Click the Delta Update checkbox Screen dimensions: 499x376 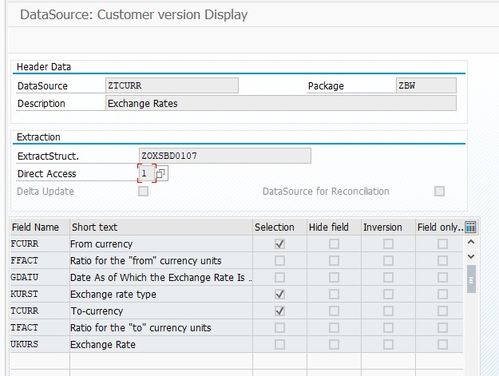coord(143,191)
